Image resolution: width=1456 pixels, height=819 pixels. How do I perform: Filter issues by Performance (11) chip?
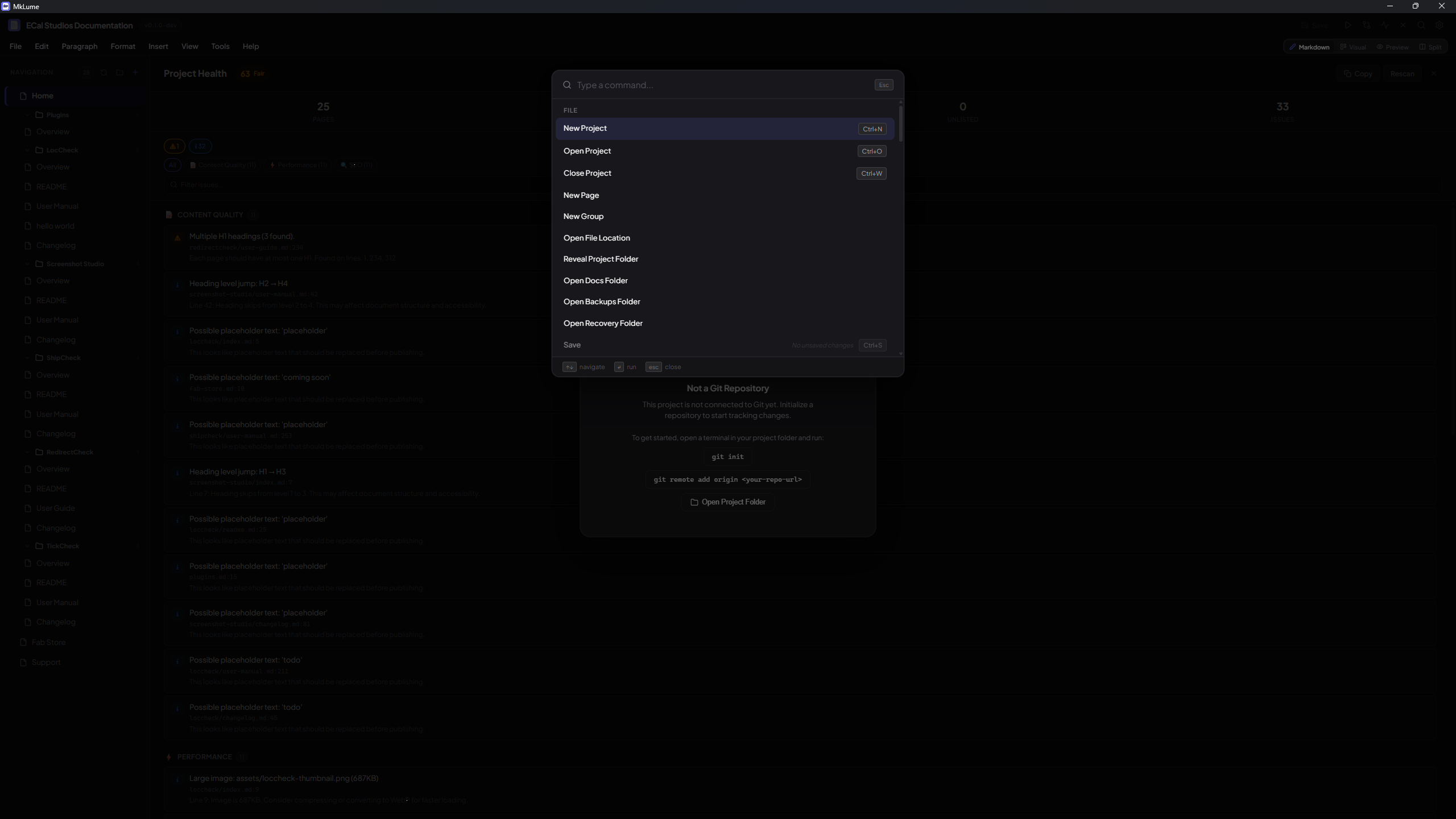[x=299, y=165]
